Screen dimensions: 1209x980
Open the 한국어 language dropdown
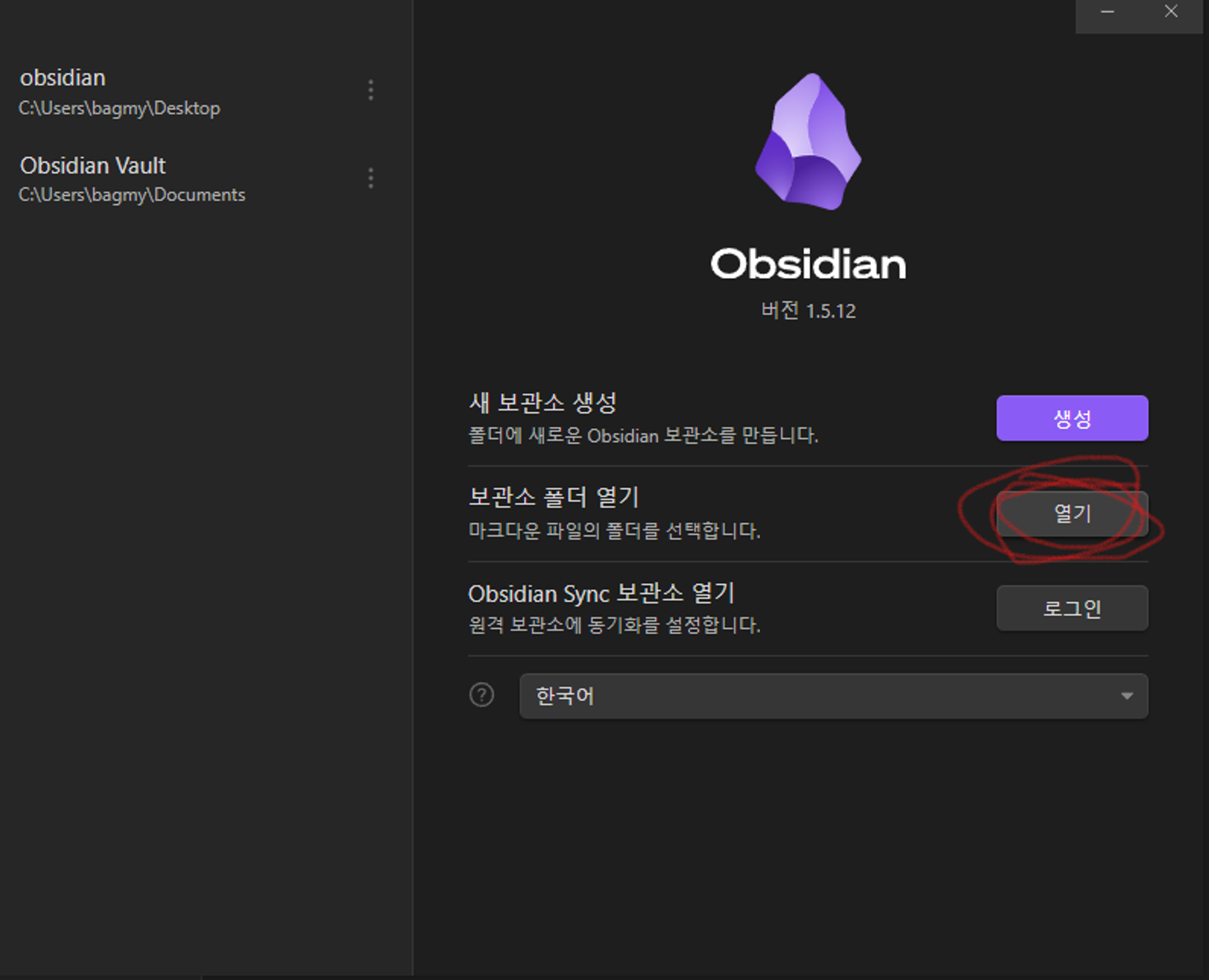click(834, 696)
